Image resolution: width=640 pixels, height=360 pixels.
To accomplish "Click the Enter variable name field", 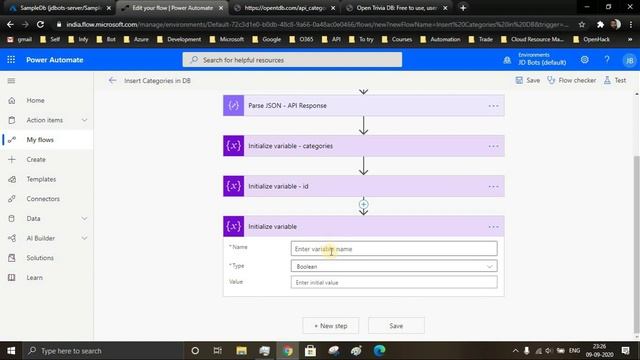I will (394, 249).
